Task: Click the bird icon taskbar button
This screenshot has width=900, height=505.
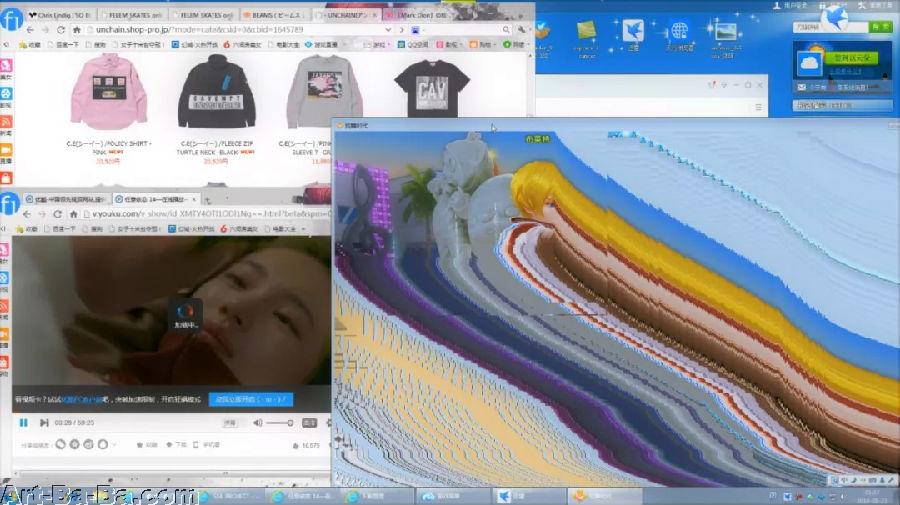Action: [529, 496]
